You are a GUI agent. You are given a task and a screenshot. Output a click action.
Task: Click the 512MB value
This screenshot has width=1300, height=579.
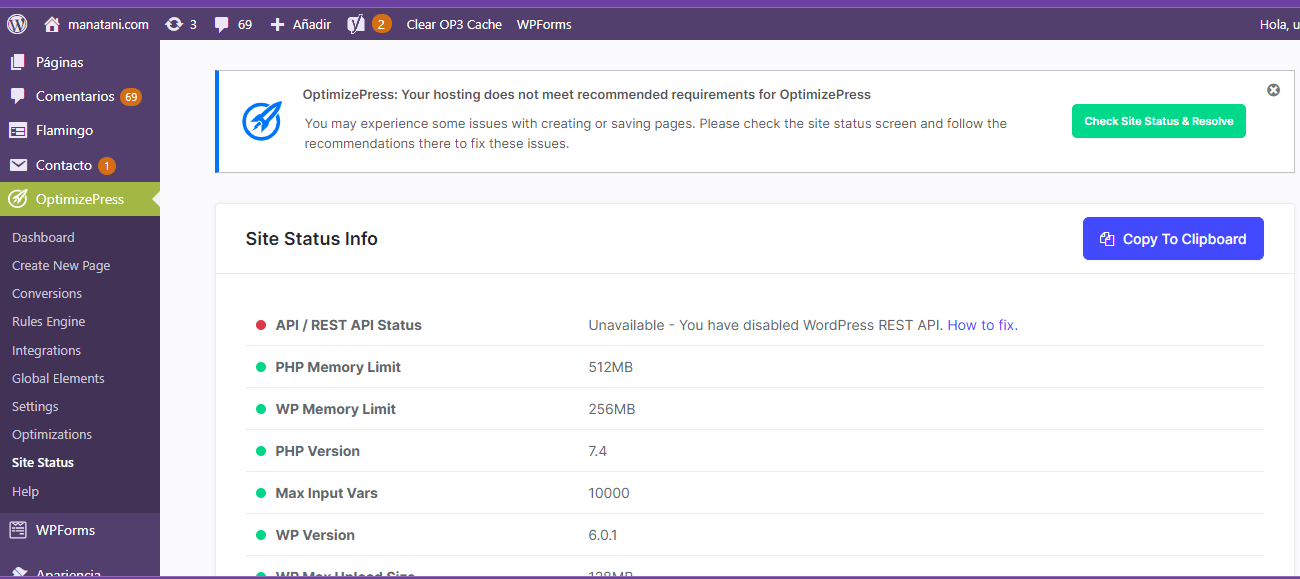[x=611, y=367]
